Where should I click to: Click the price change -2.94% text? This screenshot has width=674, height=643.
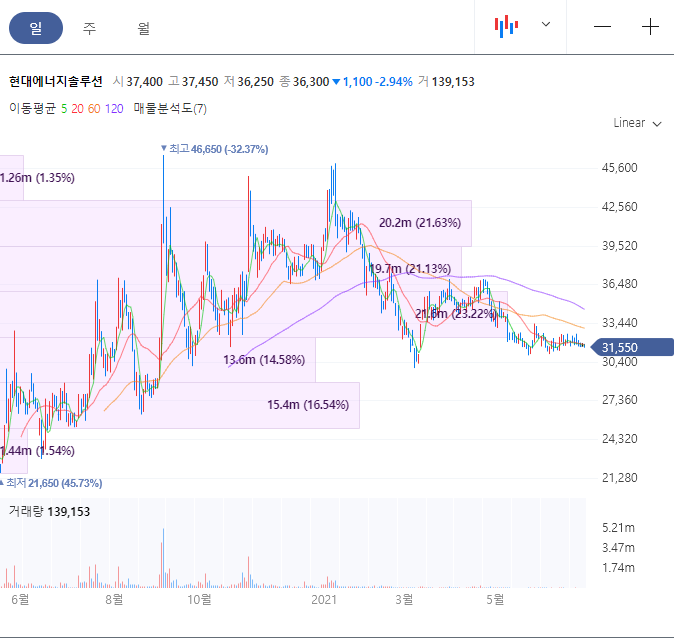pos(393,82)
